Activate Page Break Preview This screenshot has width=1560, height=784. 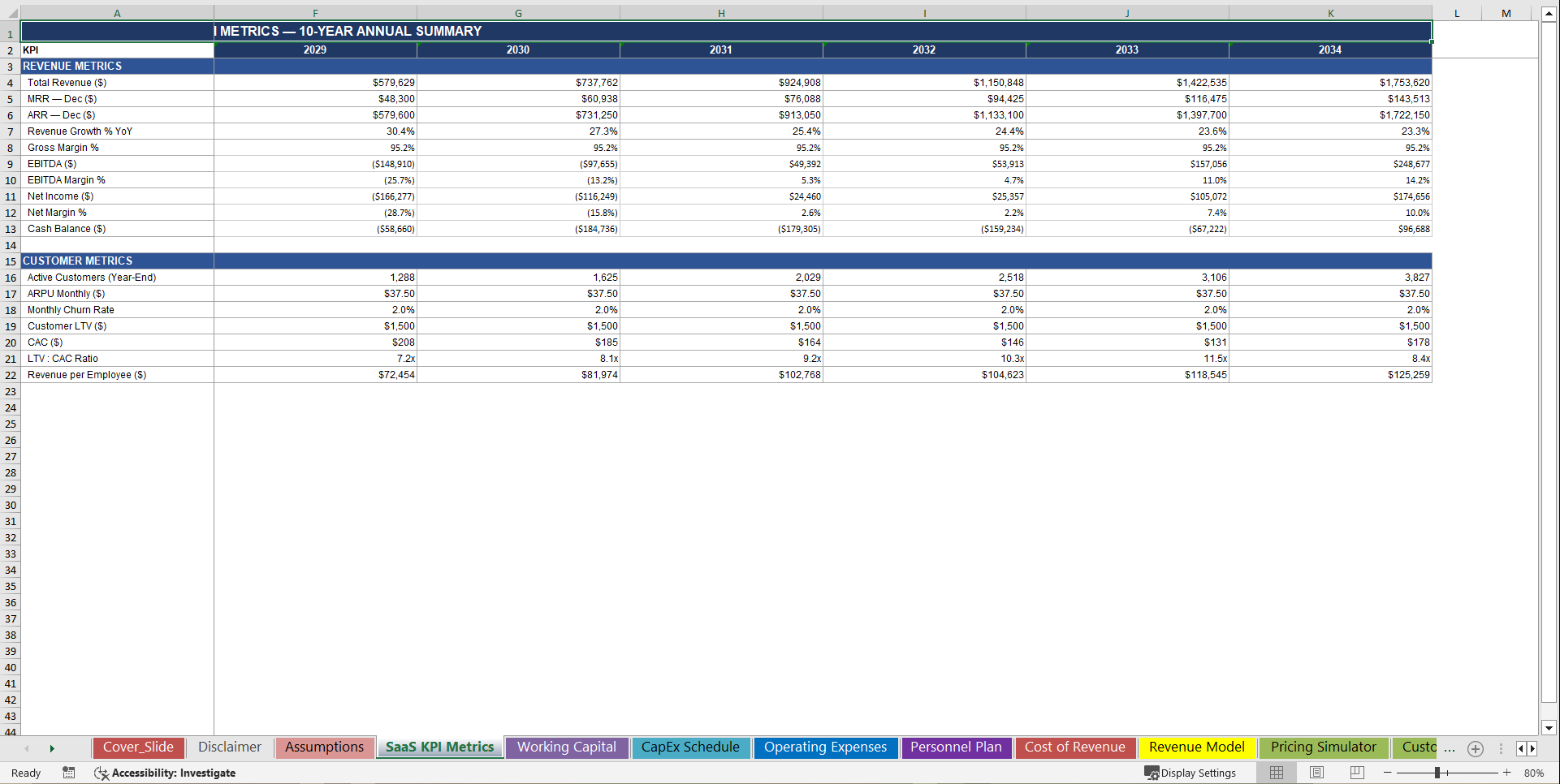[1355, 773]
